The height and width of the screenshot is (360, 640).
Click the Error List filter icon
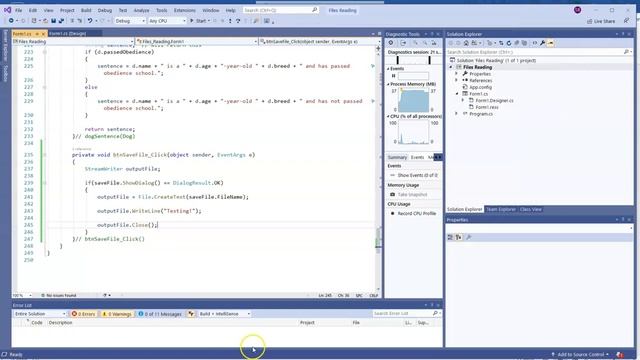[191, 314]
